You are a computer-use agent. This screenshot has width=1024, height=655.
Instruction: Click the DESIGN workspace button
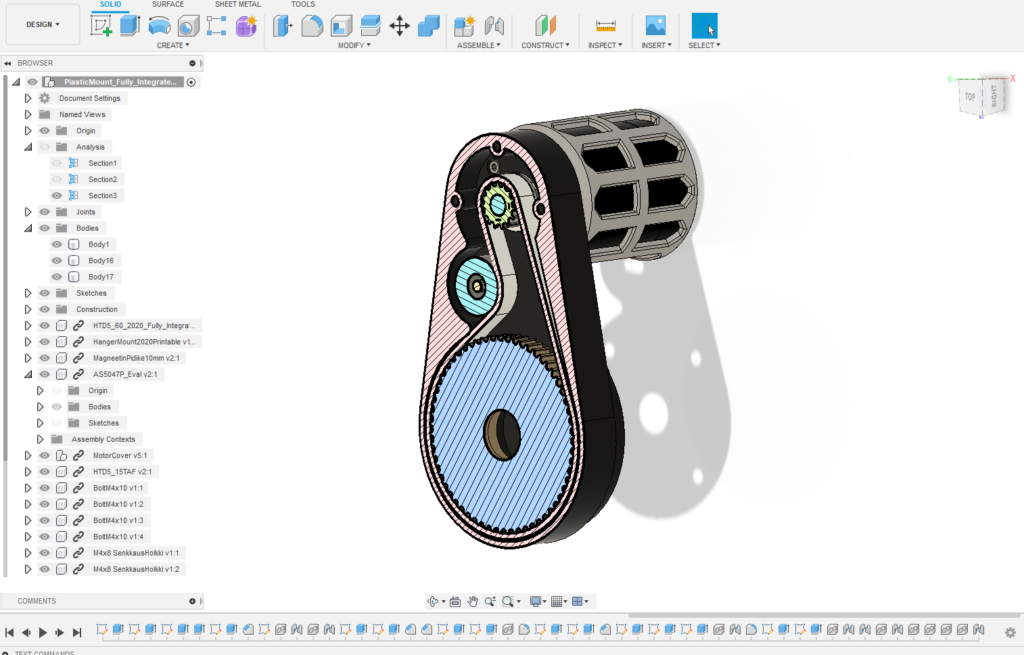tap(40, 23)
